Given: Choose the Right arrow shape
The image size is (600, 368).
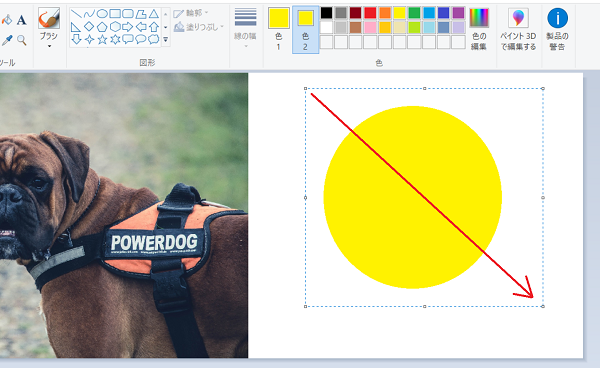Looking at the screenshot, I should (128, 27).
